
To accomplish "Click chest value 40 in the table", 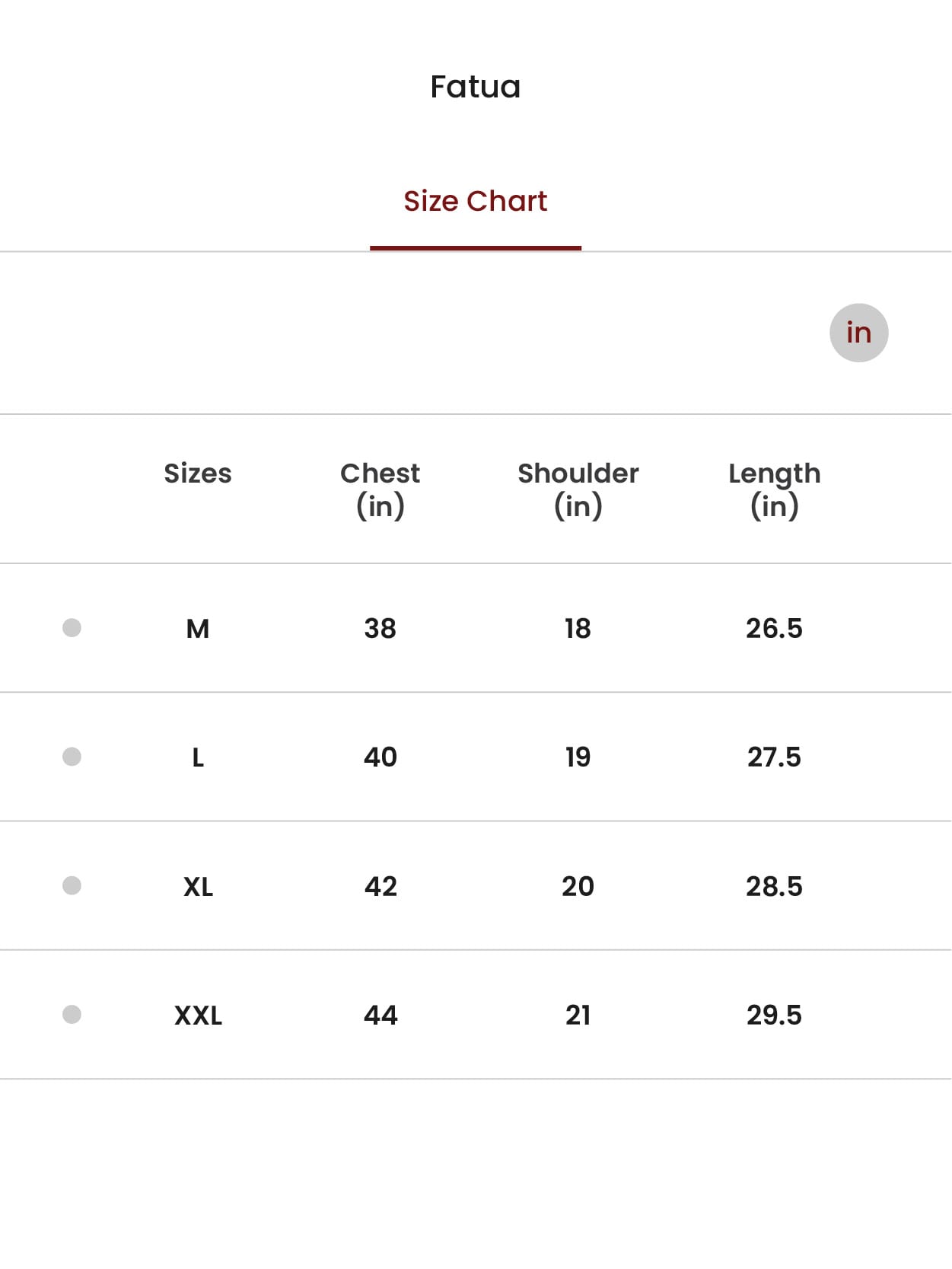I will 380,757.
